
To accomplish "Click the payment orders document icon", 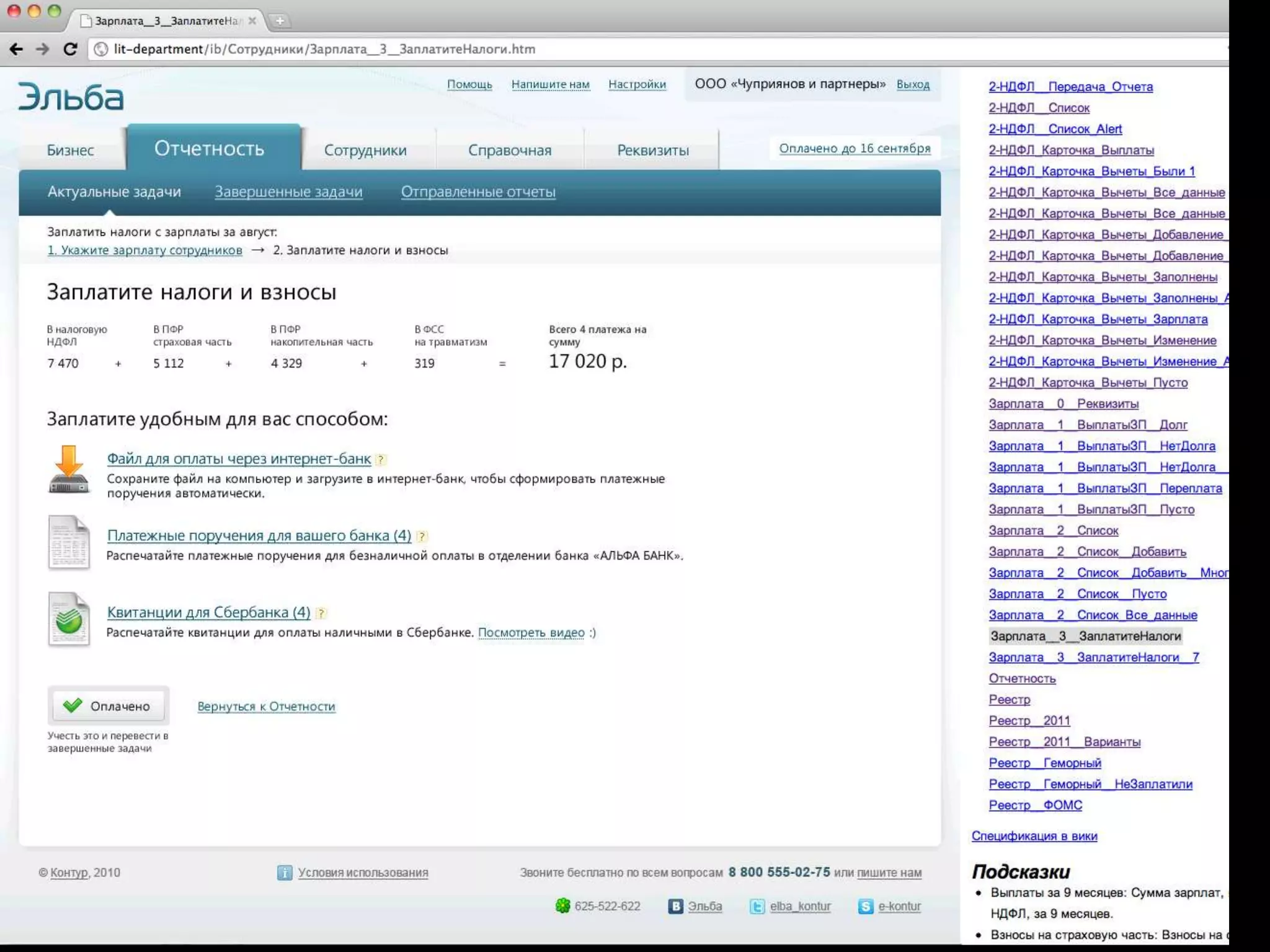I will (x=68, y=542).
